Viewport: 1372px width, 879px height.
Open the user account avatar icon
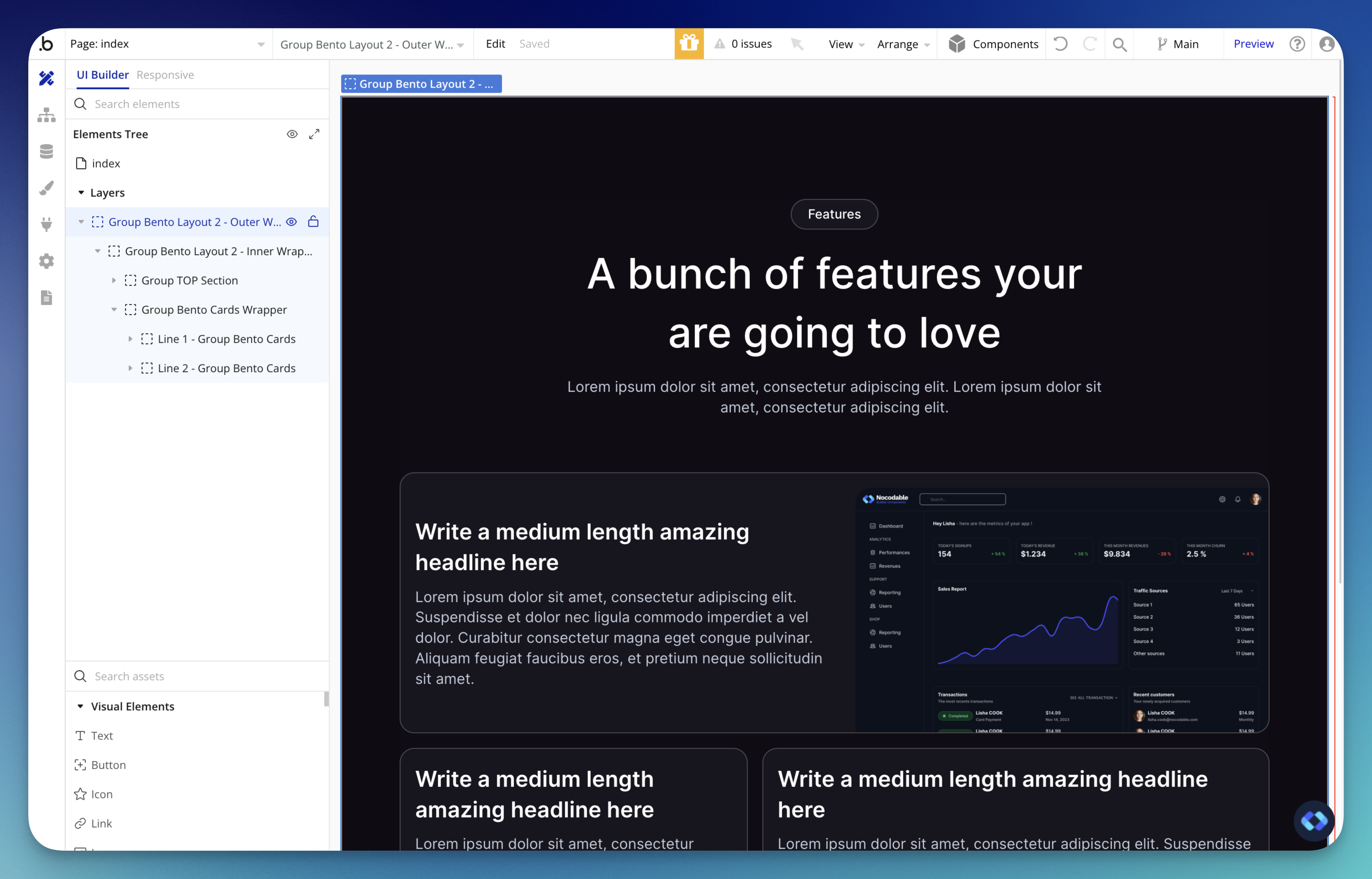coord(1327,44)
